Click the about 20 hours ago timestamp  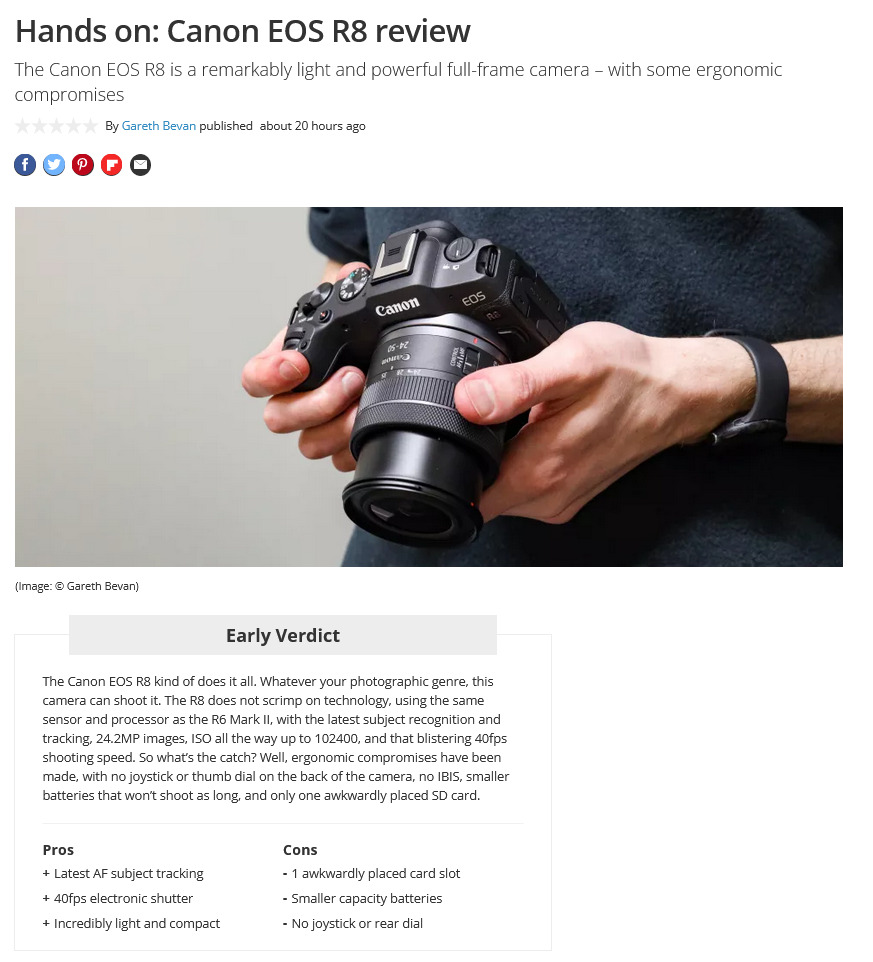[312, 126]
